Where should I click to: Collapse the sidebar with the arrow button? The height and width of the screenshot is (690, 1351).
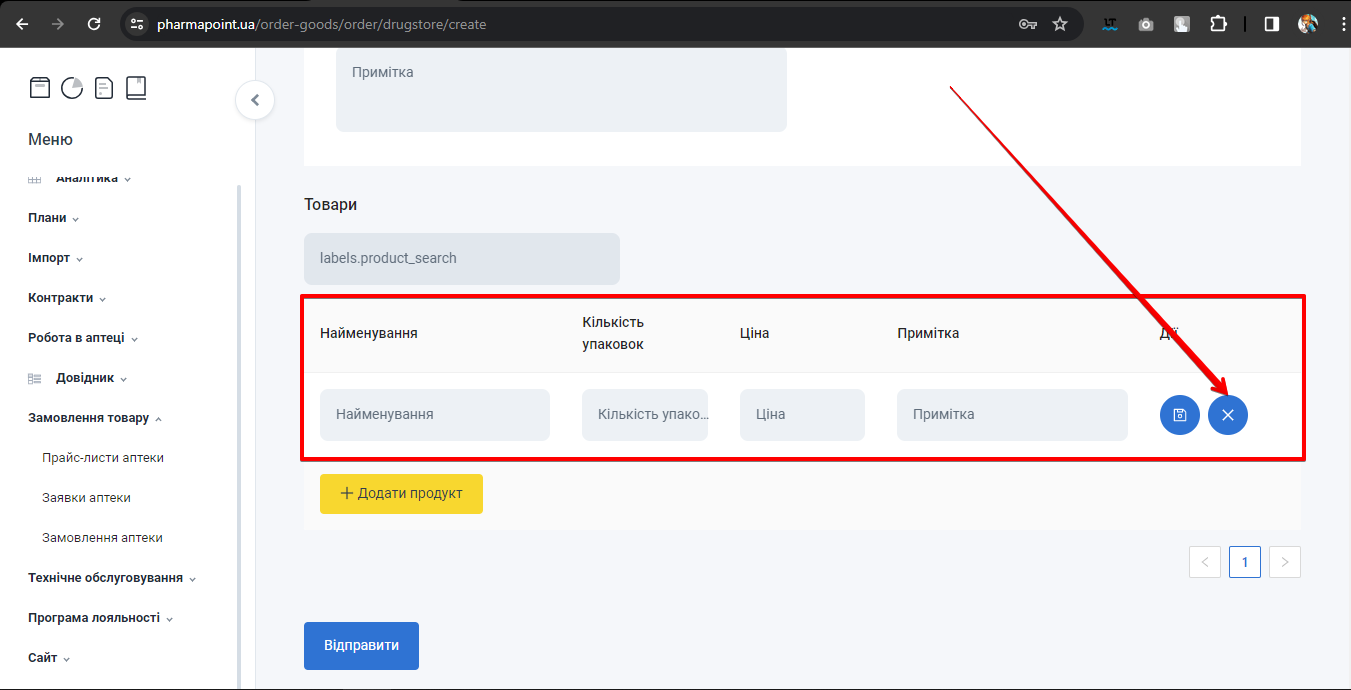255,100
